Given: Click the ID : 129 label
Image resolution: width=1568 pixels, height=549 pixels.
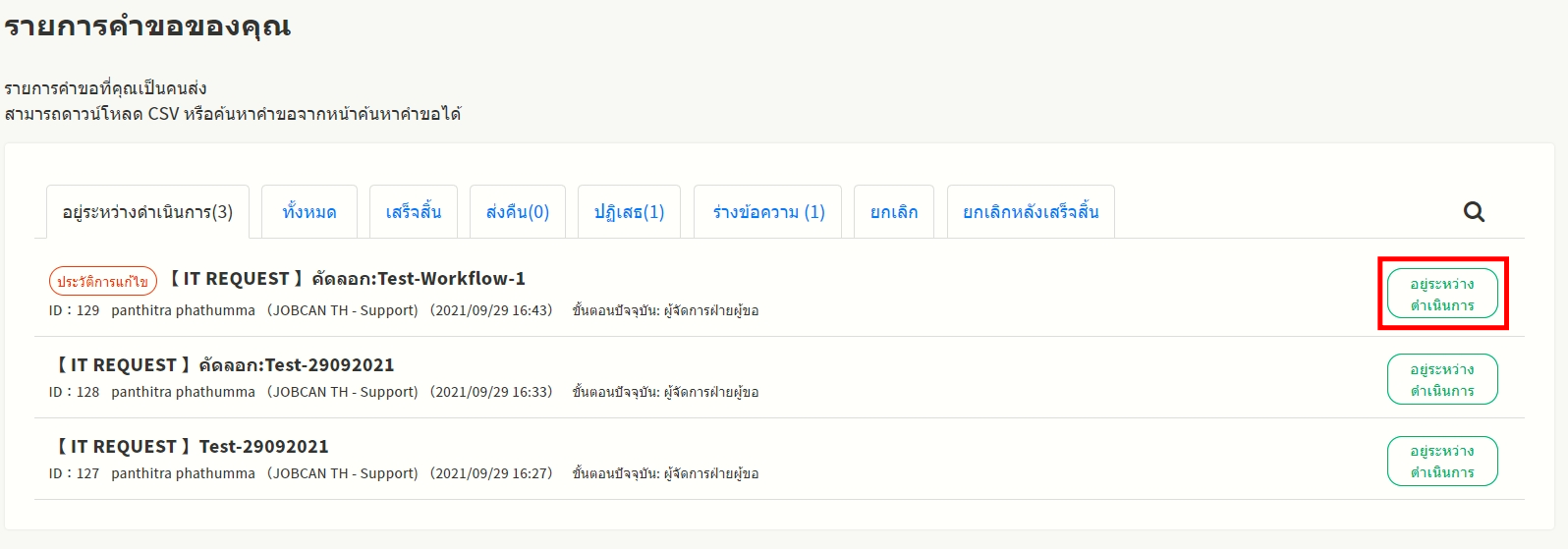Looking at the screenshot, I should pos(75,310).
